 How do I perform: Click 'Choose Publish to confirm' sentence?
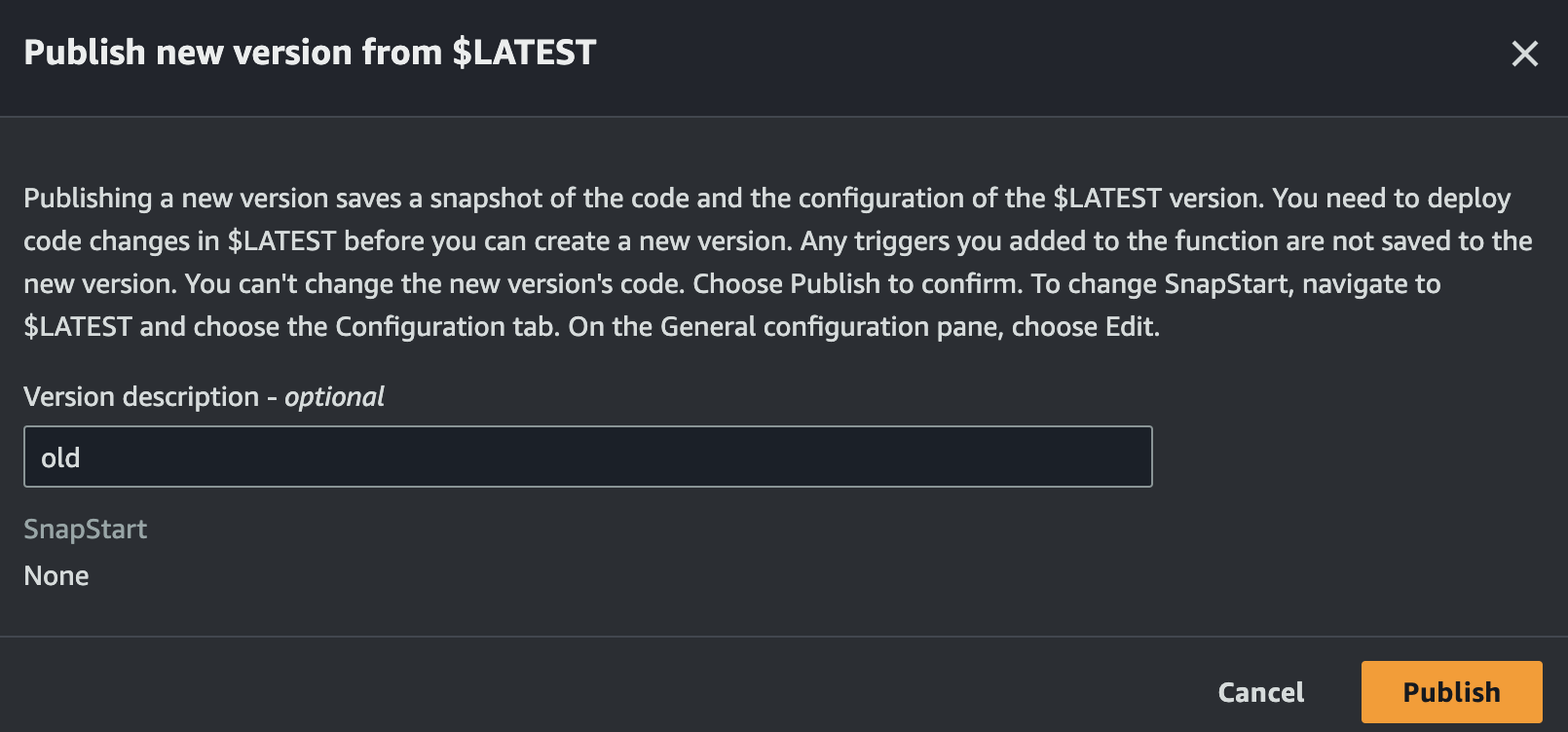tap(857, 284)
